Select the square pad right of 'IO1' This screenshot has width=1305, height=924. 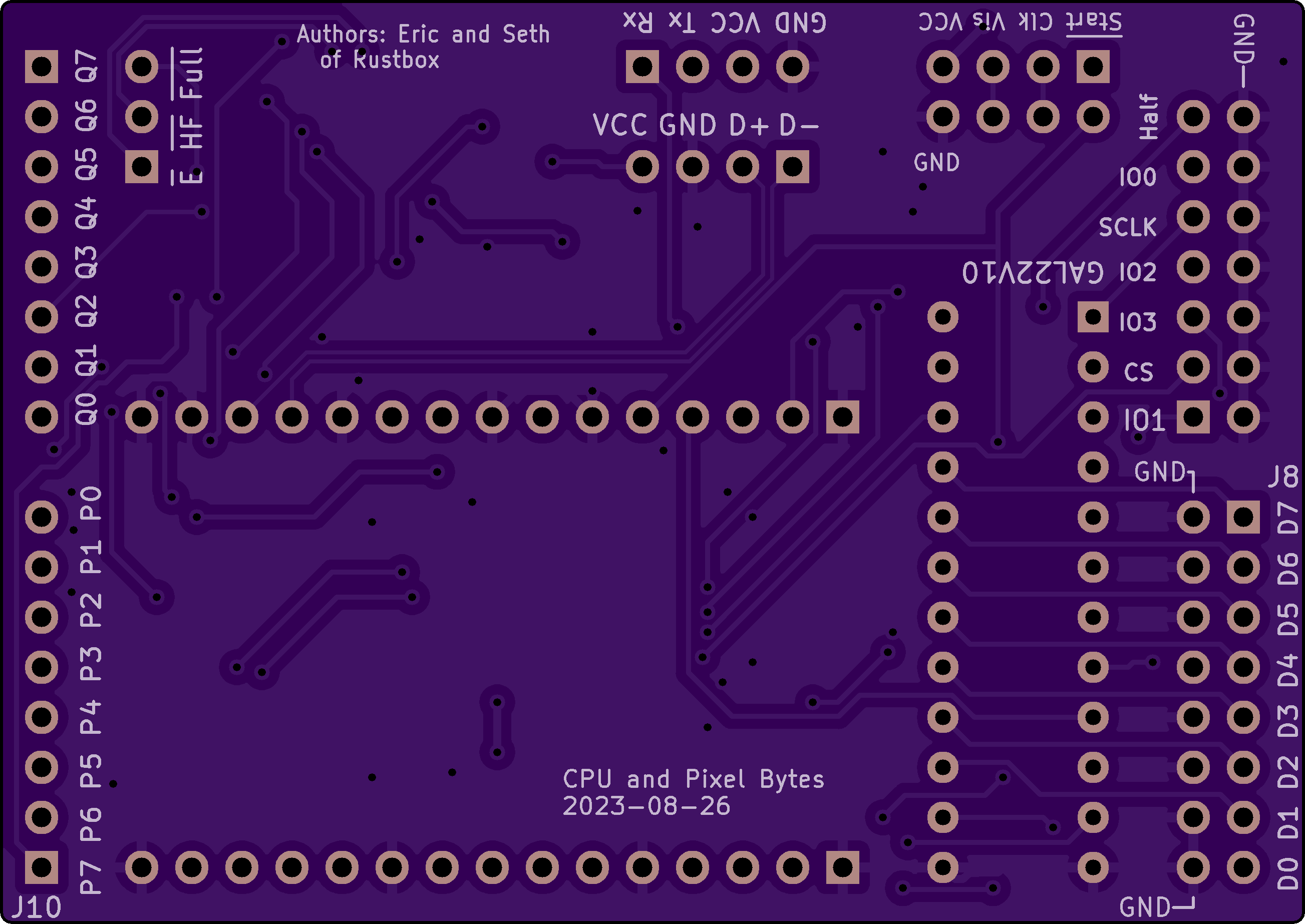pos(1193,417)
